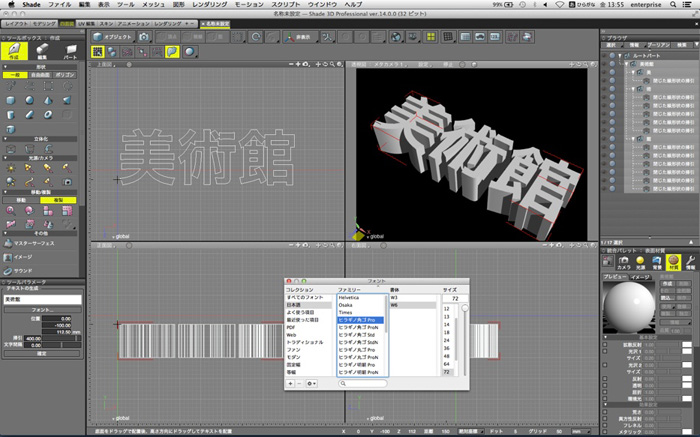Click the 確定 confirm button
Viewport: 700px width, 437px height.
tap(41, 354)
